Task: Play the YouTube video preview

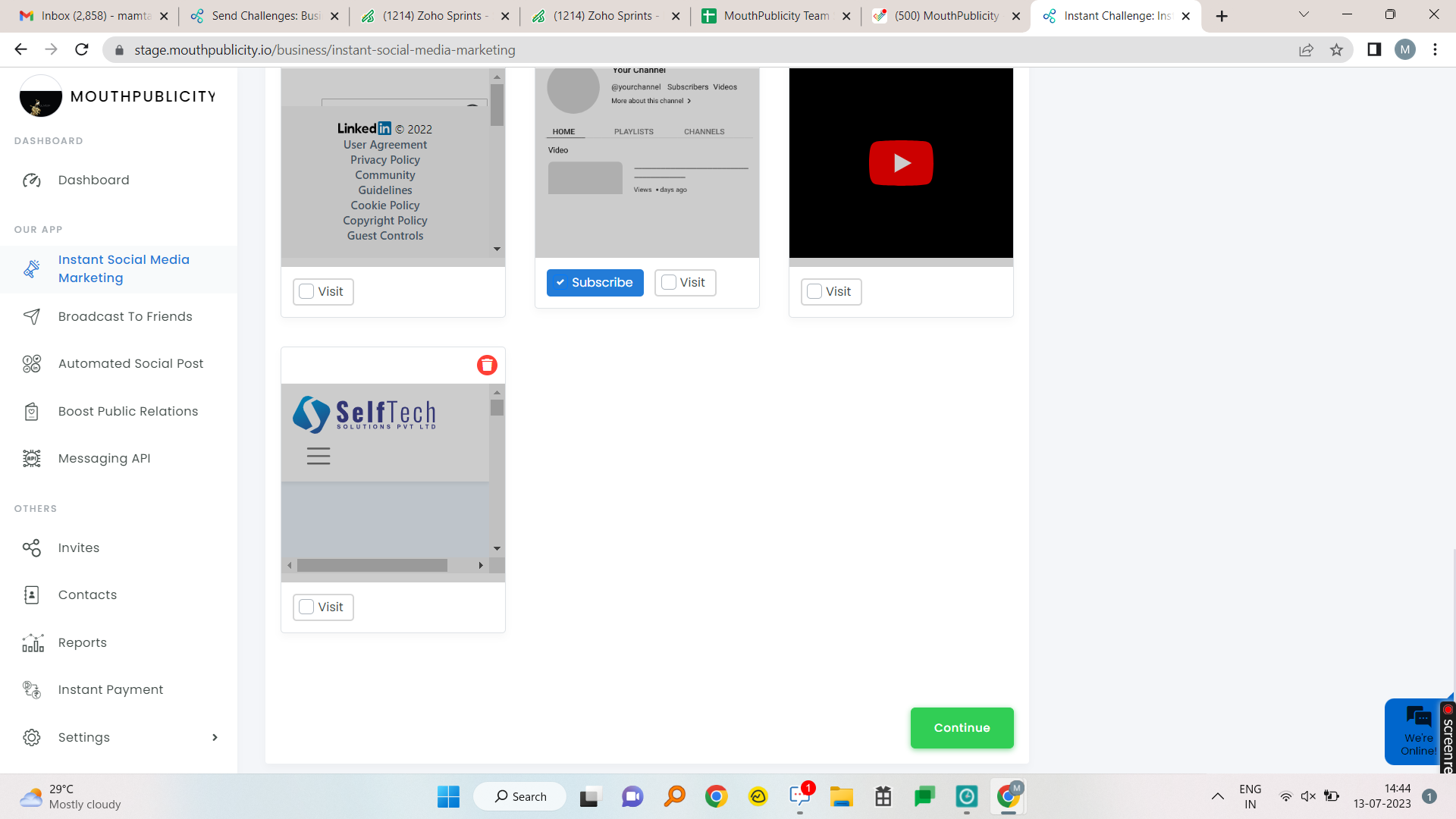Action: pos(901,163)
